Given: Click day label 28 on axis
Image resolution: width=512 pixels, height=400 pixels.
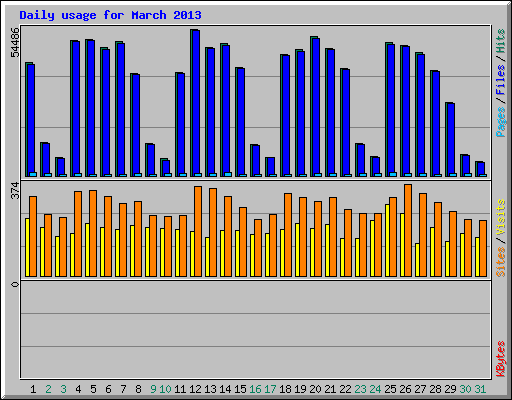Looking at the screenshot, I should [x=435, y=389].
